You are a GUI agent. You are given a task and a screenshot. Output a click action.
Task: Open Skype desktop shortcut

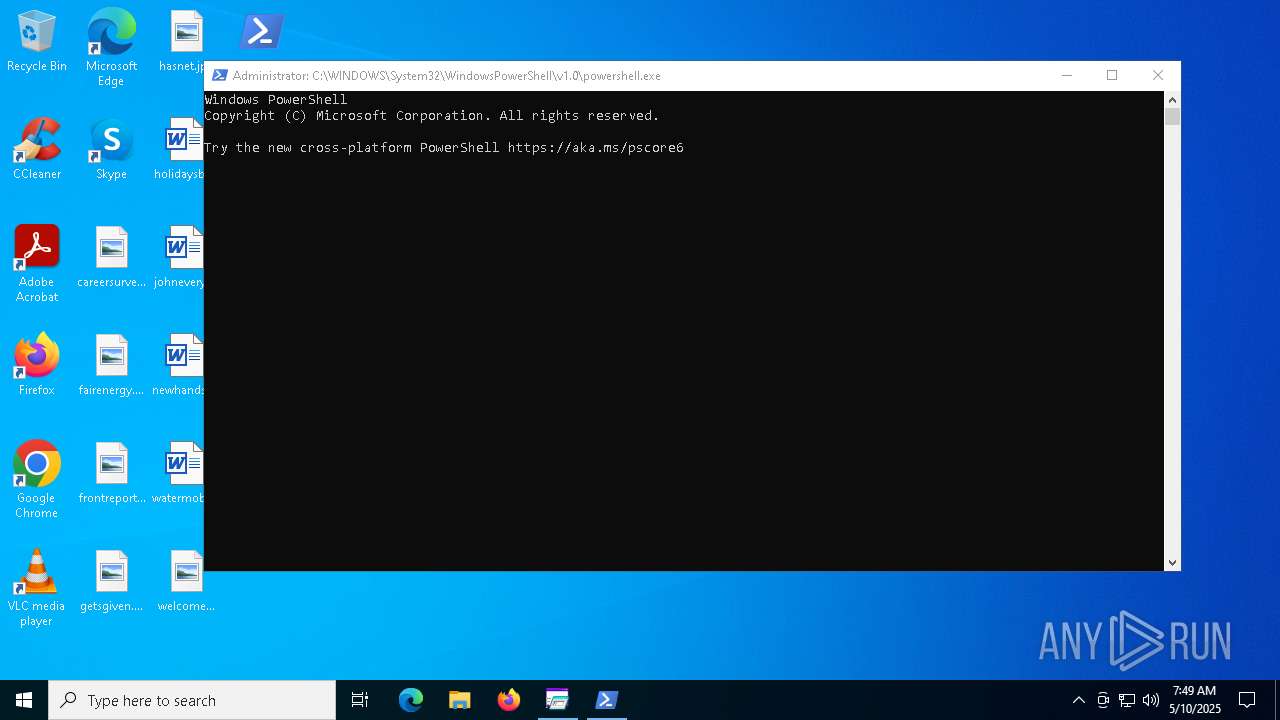click(111, 150)
